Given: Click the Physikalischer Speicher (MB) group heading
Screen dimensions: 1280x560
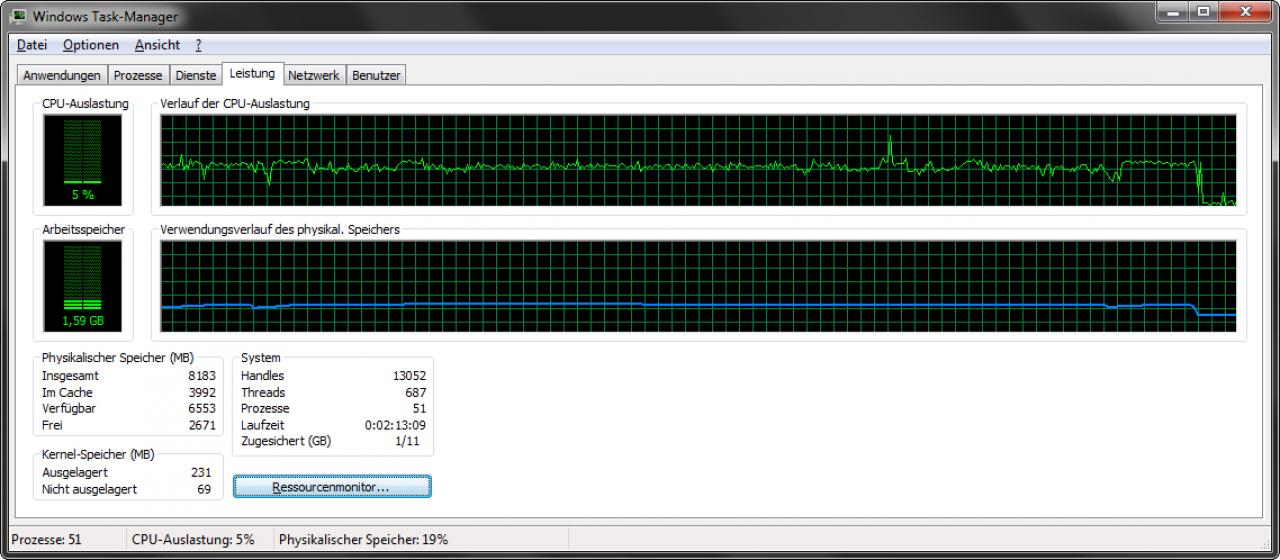Looking at the screenshot, I should (118, 357).
